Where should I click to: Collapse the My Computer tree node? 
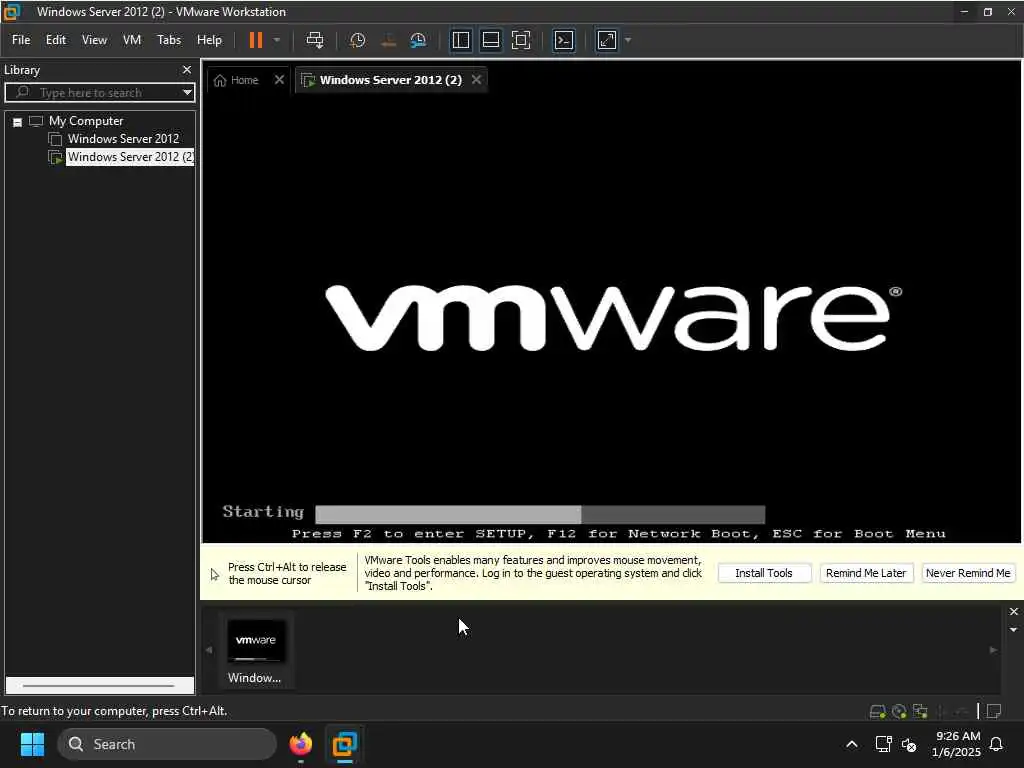(18, 122)
